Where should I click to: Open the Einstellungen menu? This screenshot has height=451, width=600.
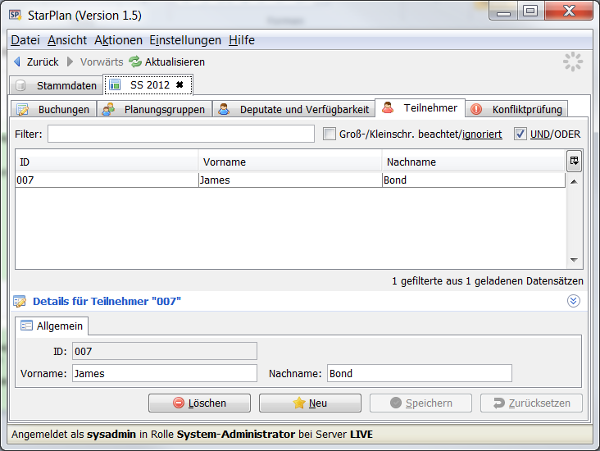[x=185, y=40]
